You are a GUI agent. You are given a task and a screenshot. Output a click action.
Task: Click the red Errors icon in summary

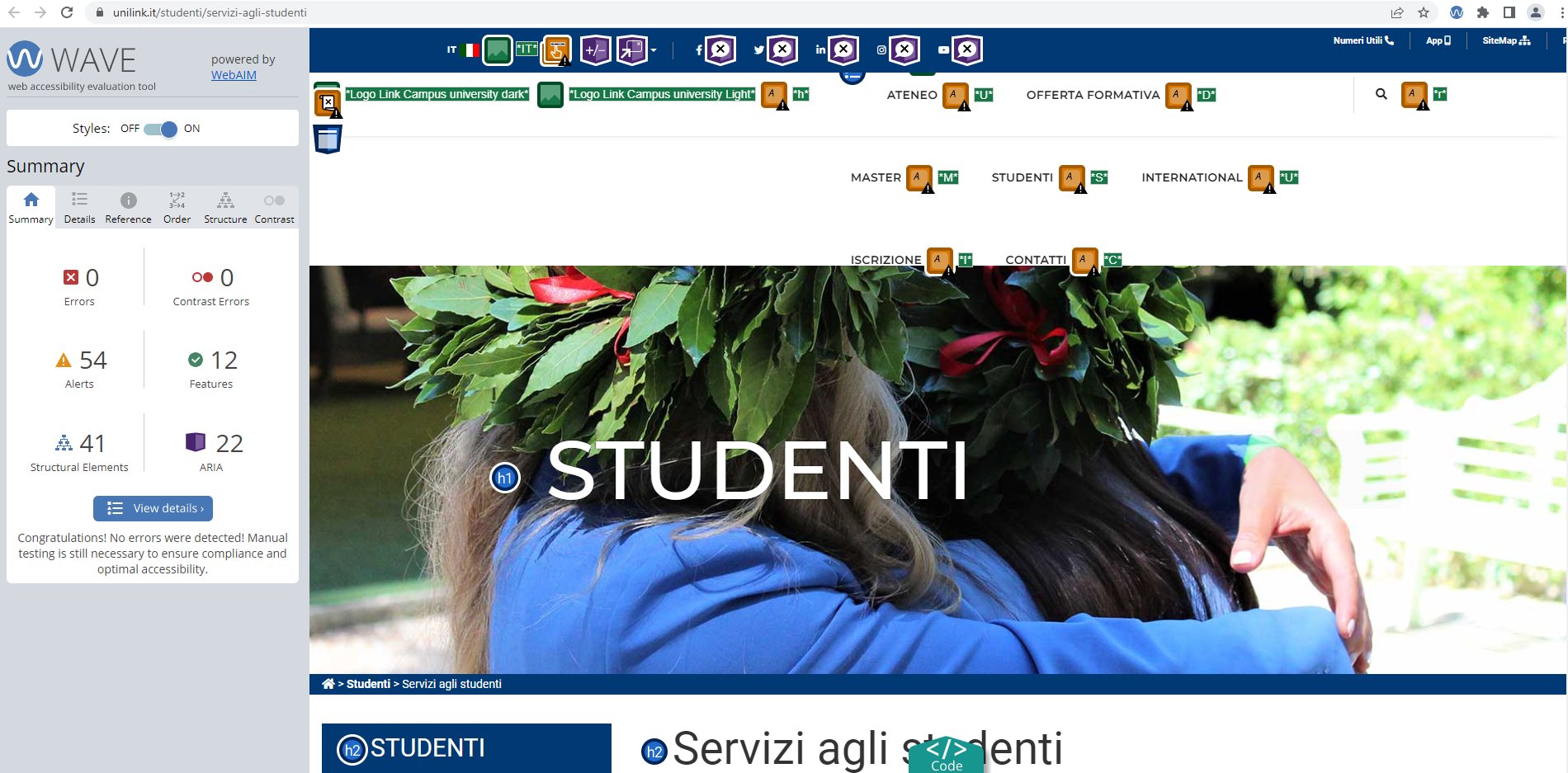(x=71, y=277)
